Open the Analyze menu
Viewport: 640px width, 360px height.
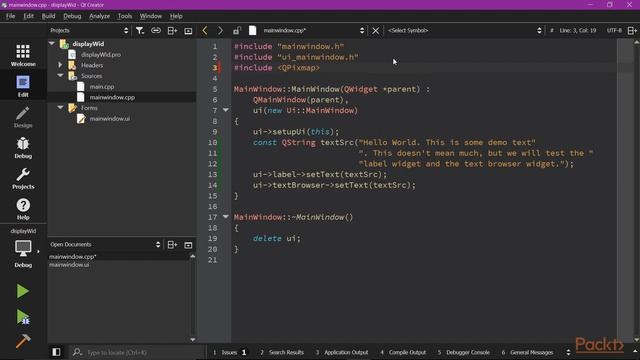pyautogui.click(x=99, y=16)
